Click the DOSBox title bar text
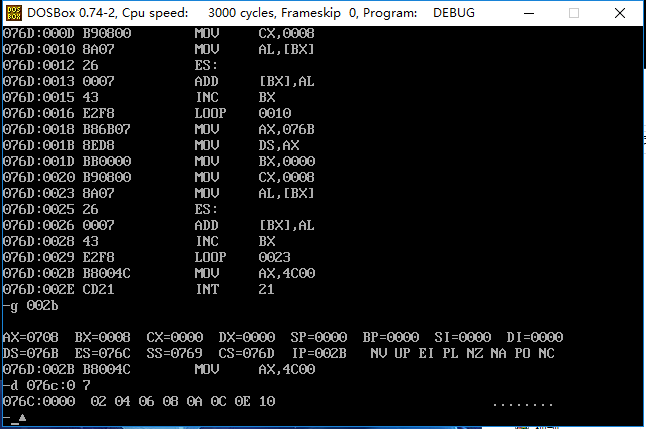 click(251, 13)
